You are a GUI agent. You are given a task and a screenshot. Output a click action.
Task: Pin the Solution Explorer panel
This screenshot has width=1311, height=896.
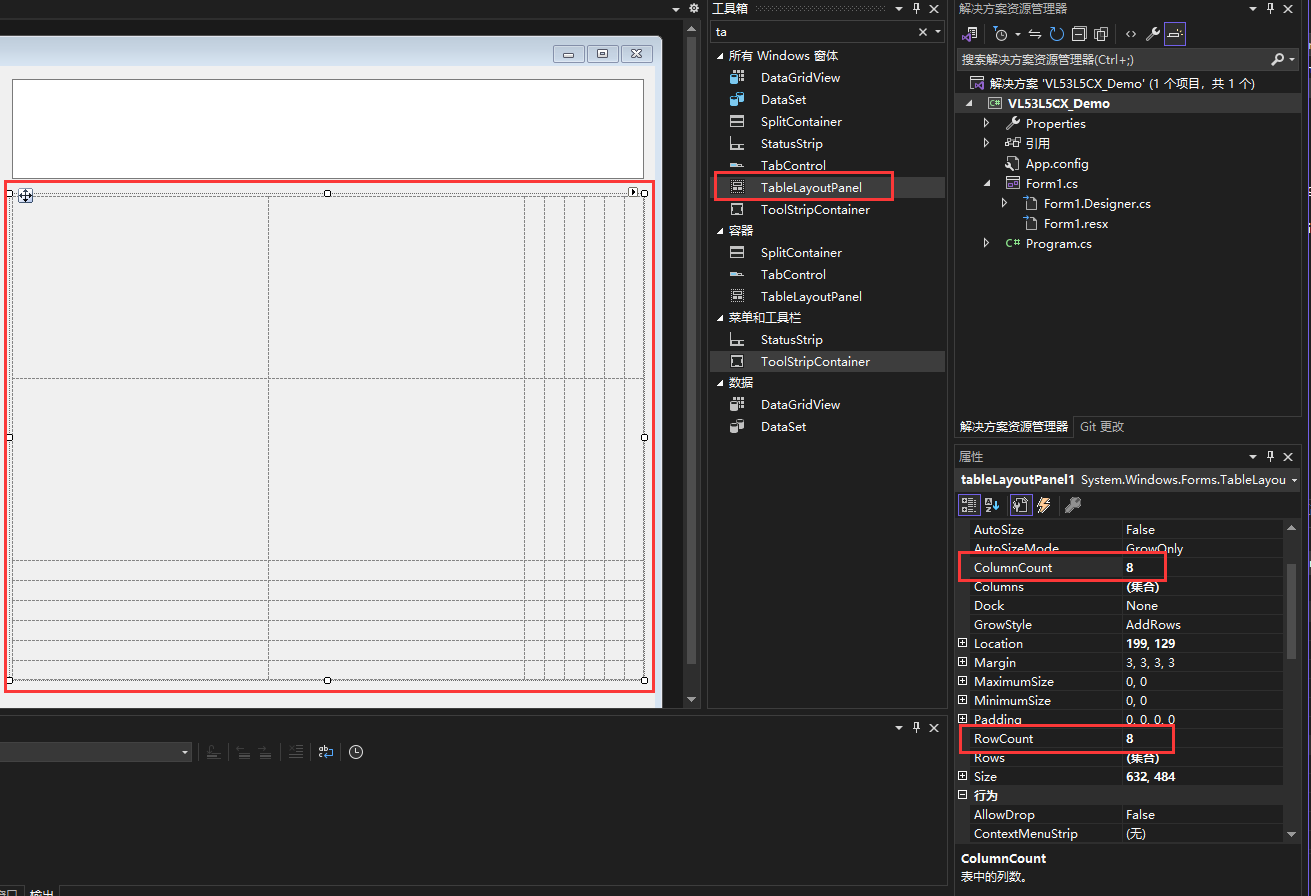click(1270, 8)
